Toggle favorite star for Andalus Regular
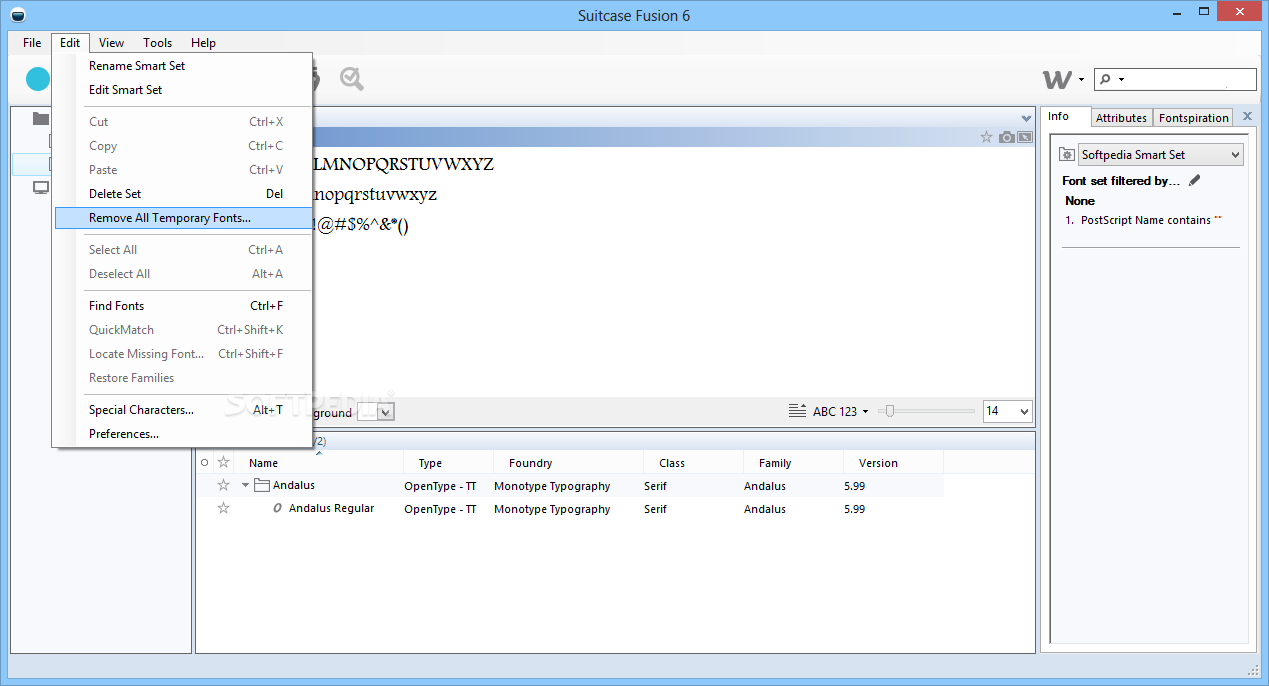The height and width of the screenshot is (686, 1269). point(224,509)
